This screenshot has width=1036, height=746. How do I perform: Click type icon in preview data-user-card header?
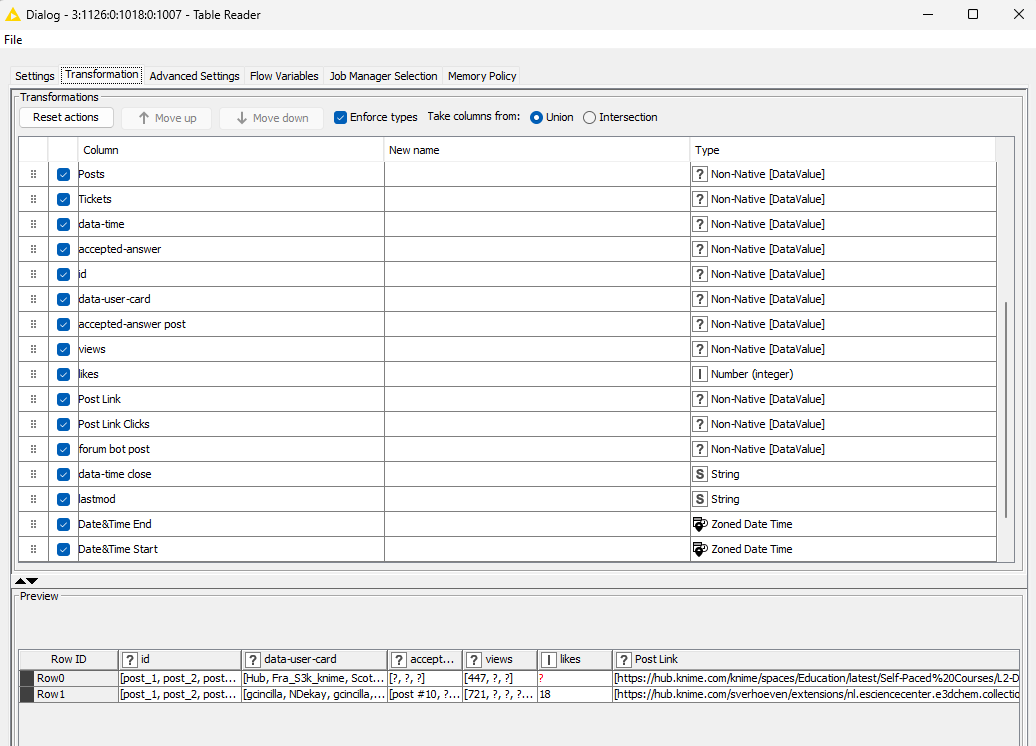coord(252,659)
